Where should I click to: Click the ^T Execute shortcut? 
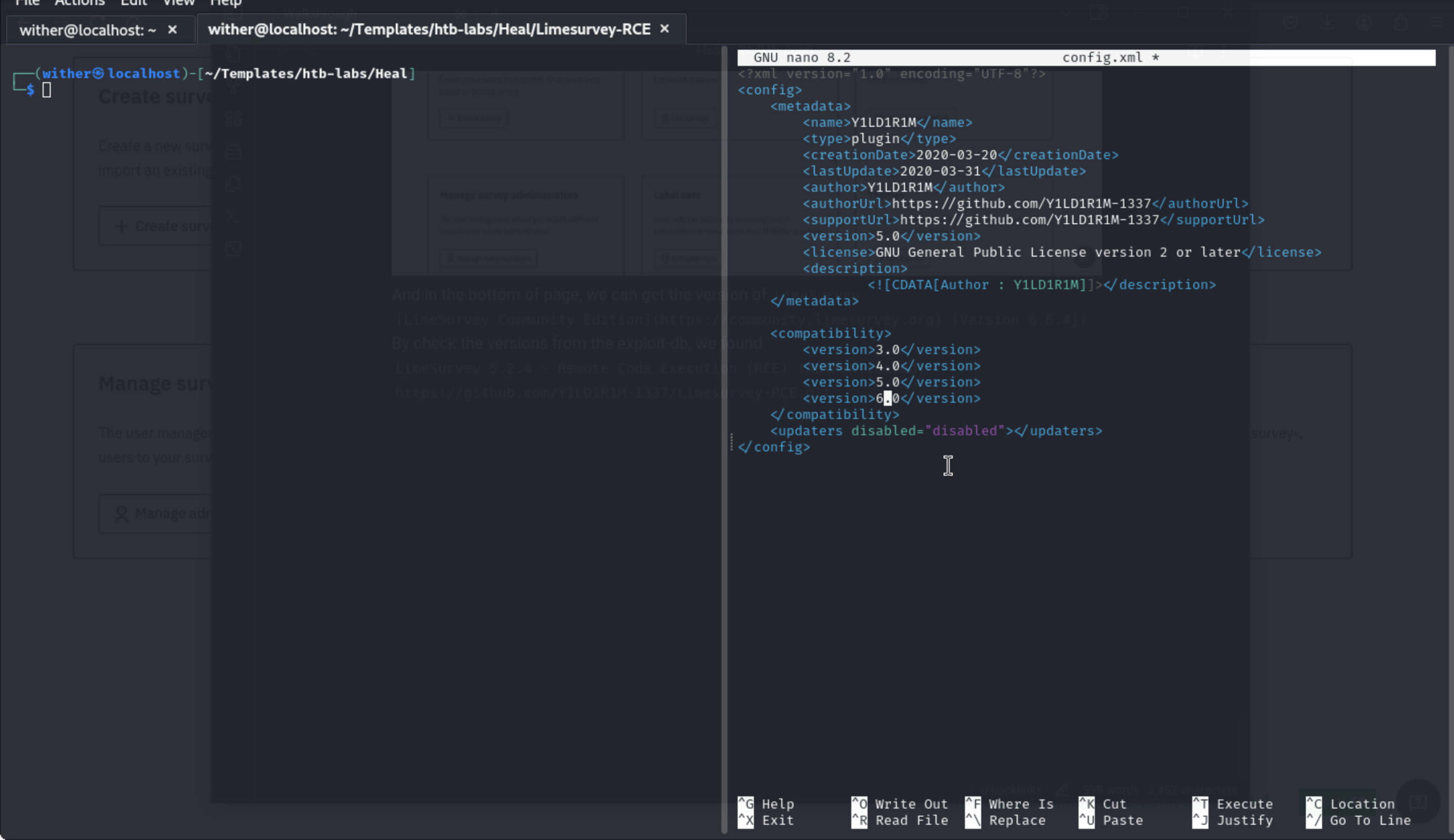pyautogui.click(x=1232, y=803)
